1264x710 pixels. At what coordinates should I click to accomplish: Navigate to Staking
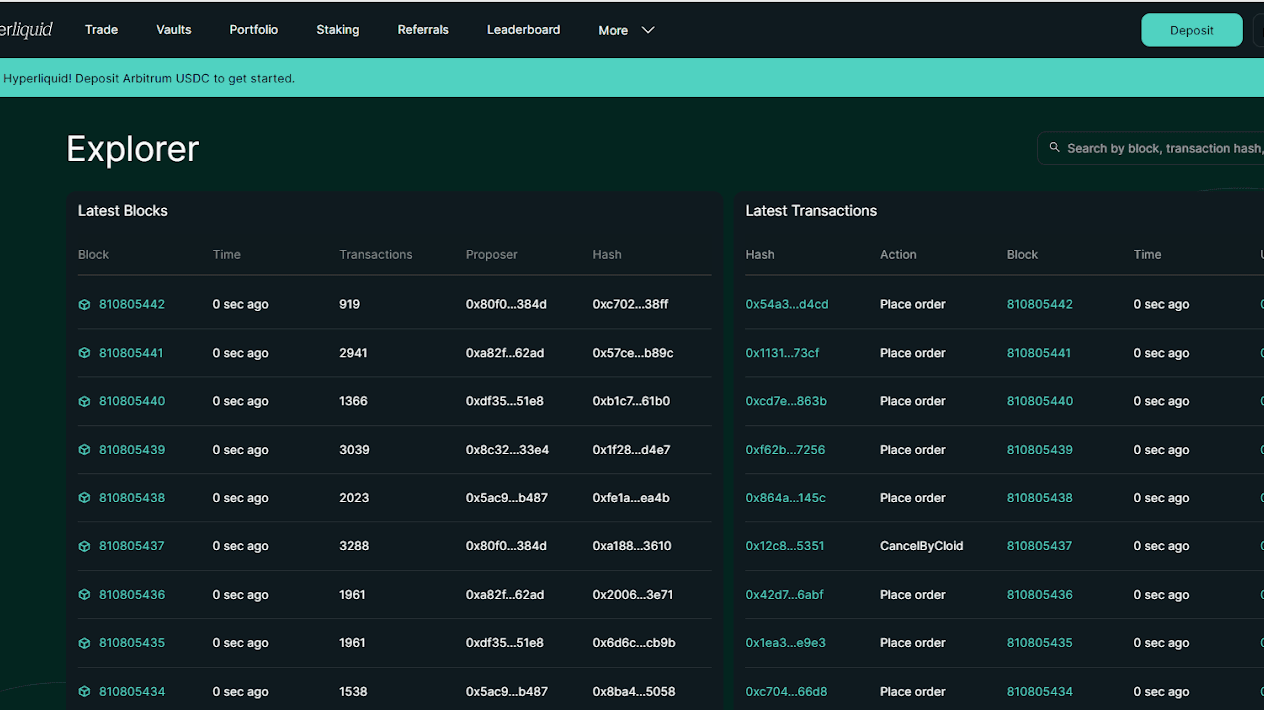[337, 30]
